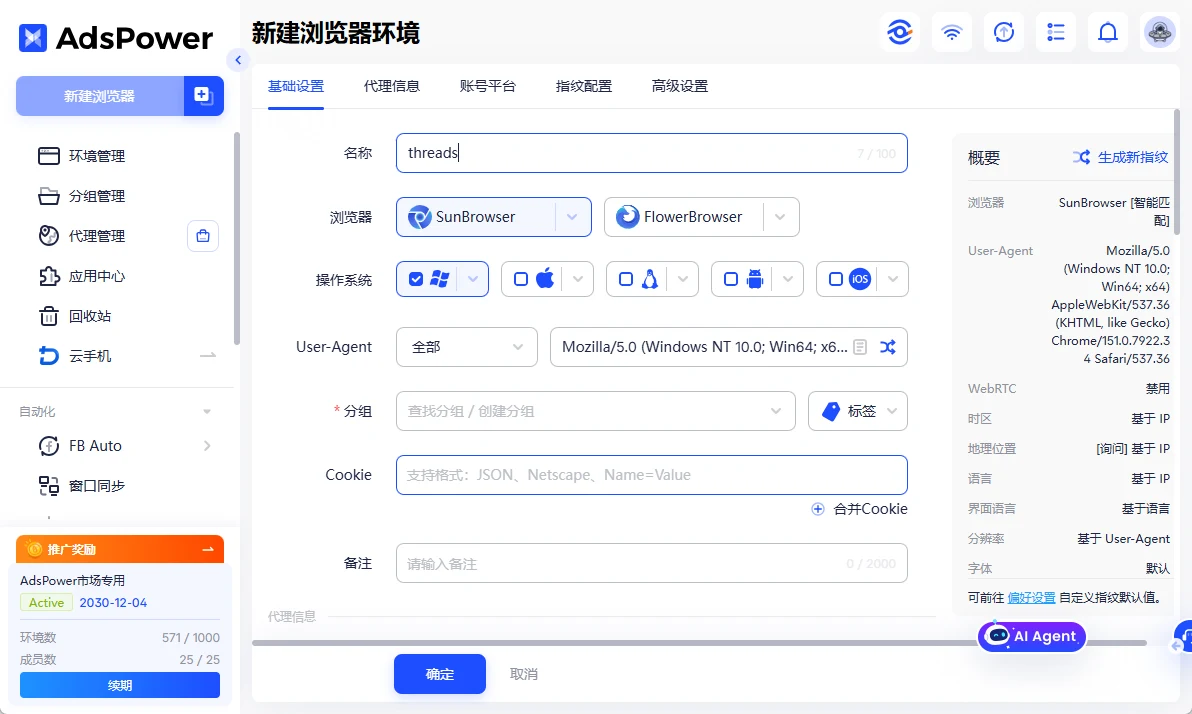Image resolution: width=1192 pixels, height=714 pixels.
Task: Open the user avatar menu
Action: (x=1159, y=32)
